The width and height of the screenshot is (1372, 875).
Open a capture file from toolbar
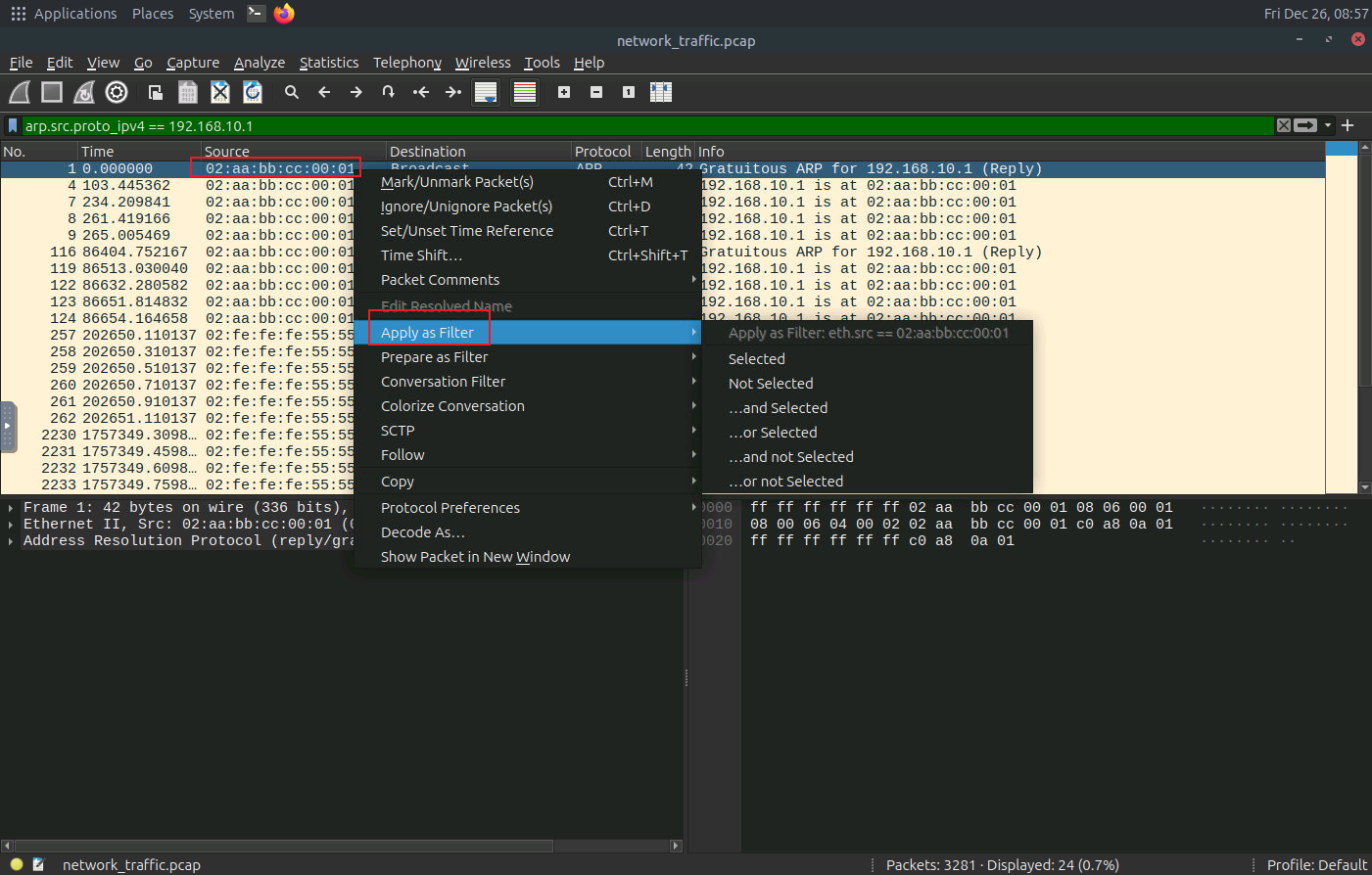point(156,92)
